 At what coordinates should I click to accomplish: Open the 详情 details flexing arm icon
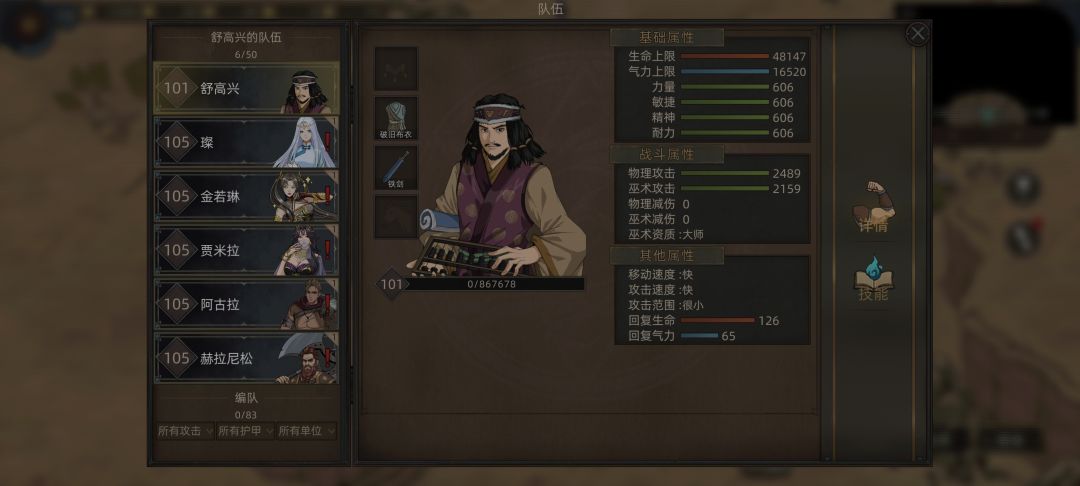tap(873, 207)
